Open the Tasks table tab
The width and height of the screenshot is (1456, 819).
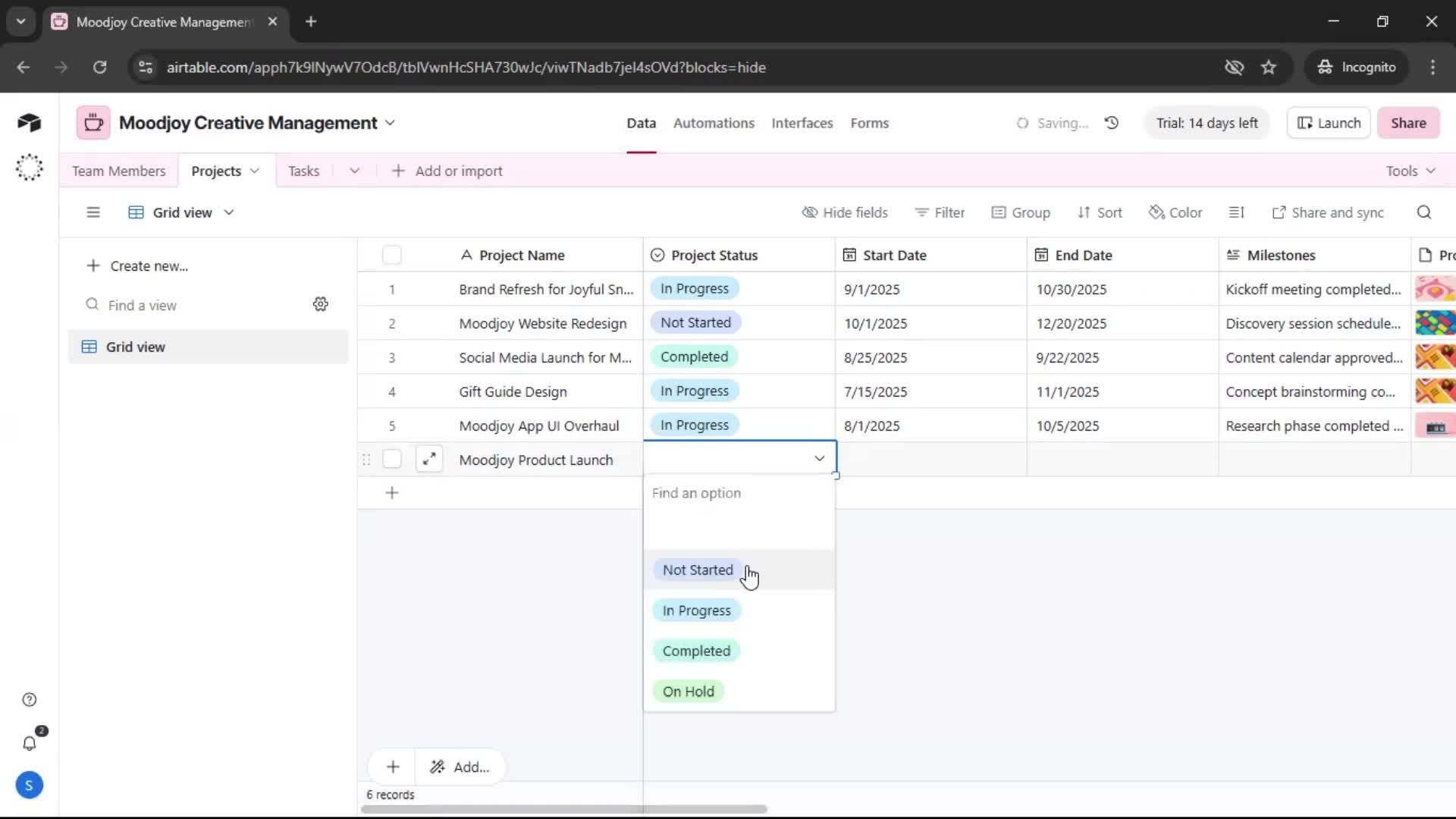tap(303, 171)
